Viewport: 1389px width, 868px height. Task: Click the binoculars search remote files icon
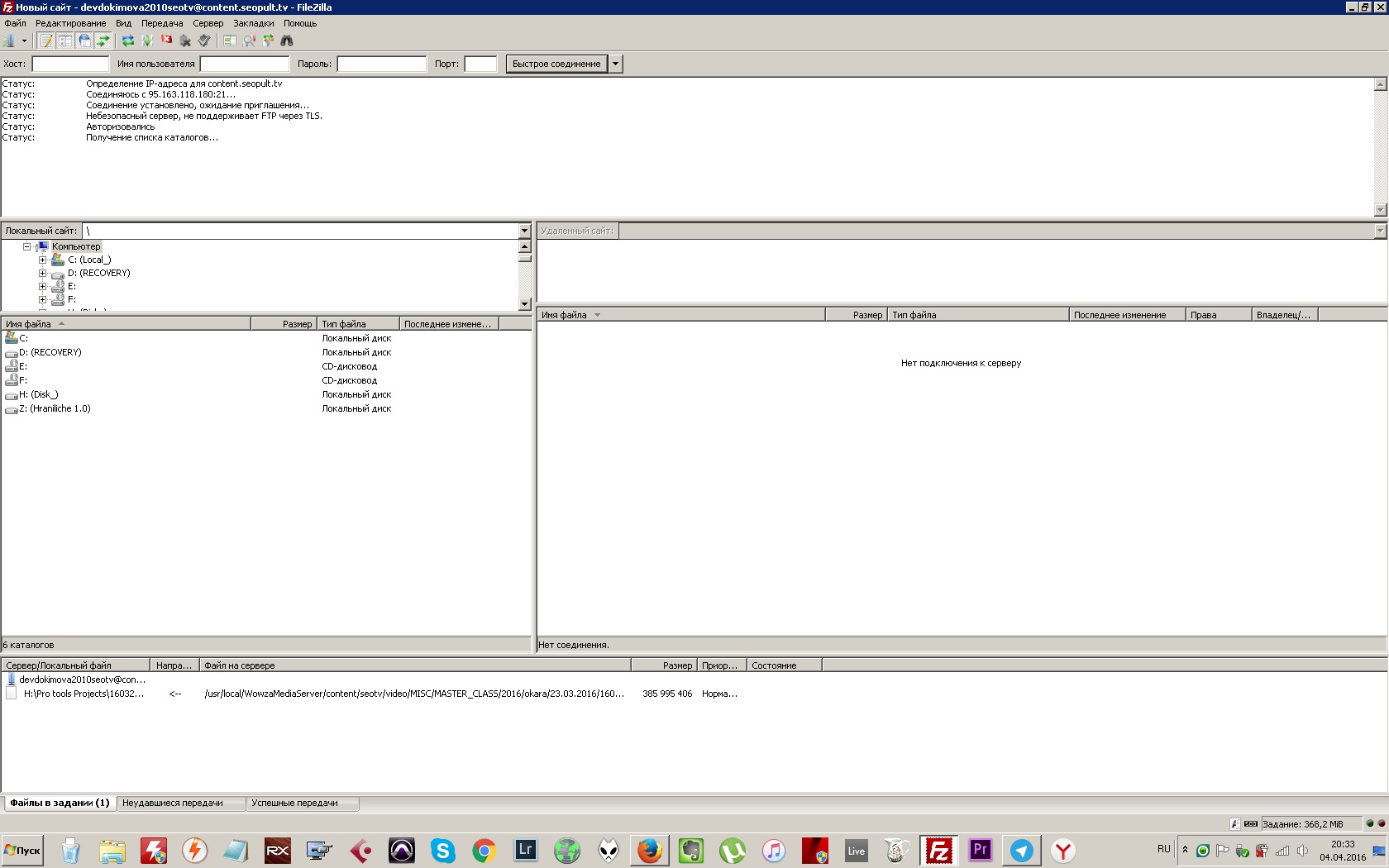[287, 41]
